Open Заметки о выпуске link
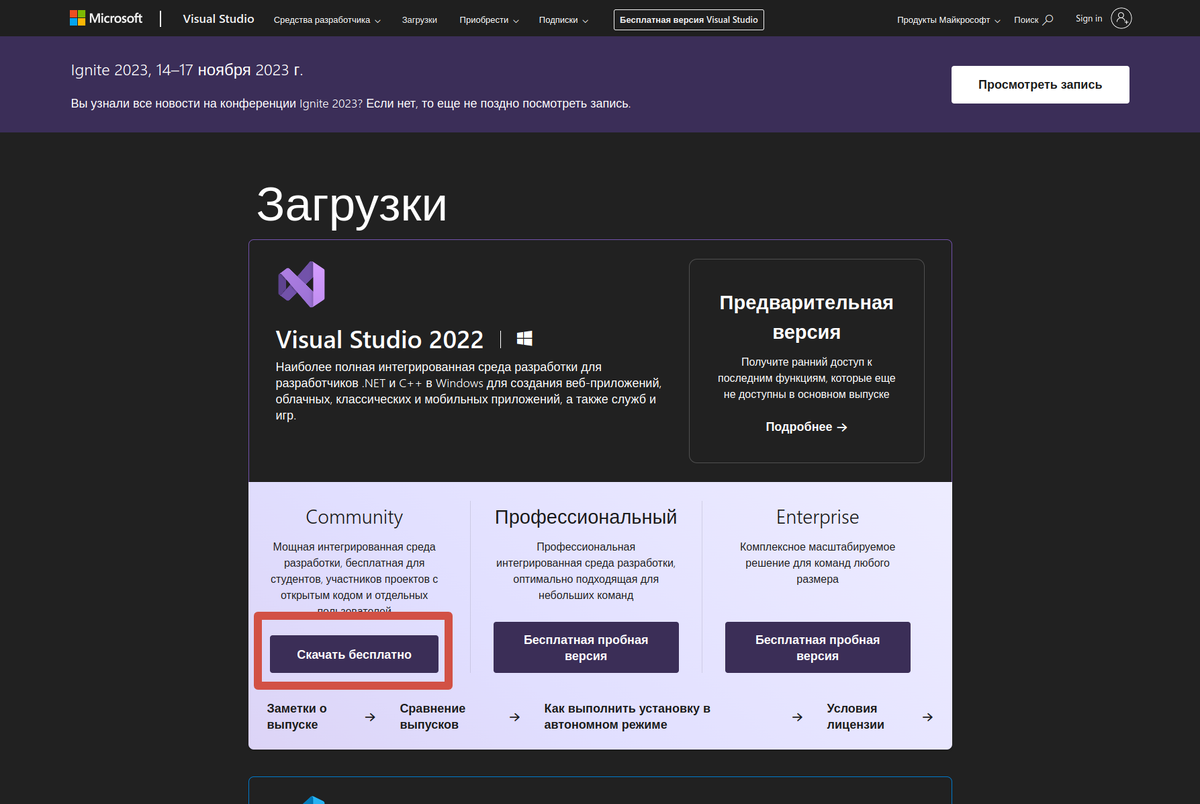Screen dimensions: 1200x804 (x=298, y=716)
